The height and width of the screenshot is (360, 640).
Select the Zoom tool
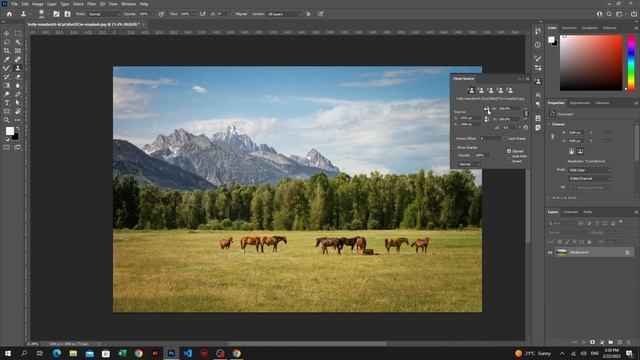point(7,120)
